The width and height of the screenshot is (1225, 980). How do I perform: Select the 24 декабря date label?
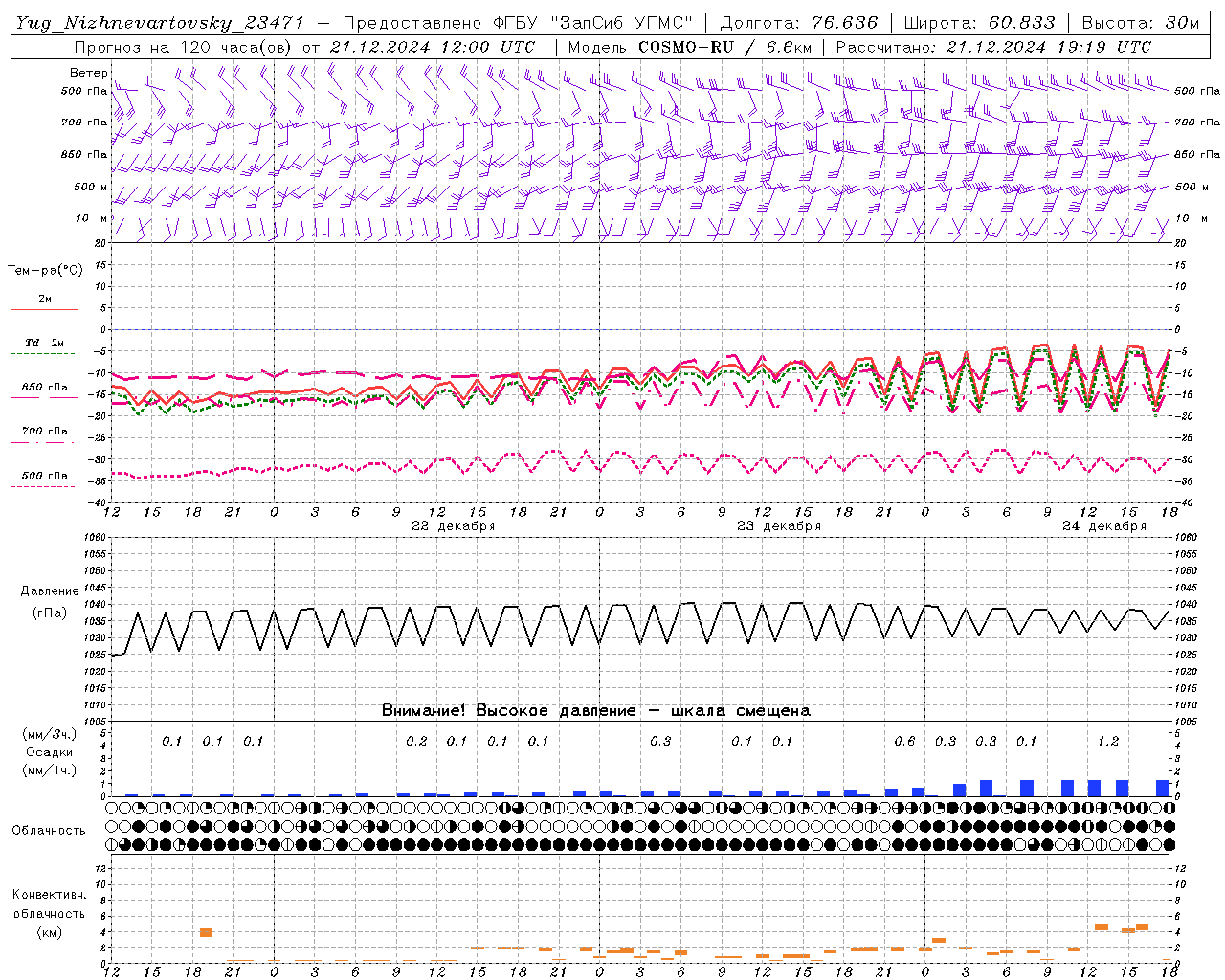coord(1103,526)
